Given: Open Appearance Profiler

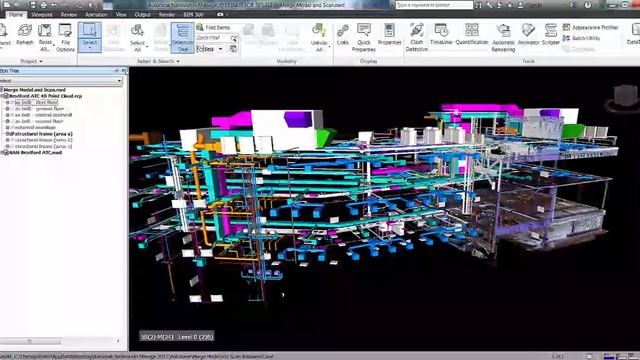Looking at the screenshot, I should [x=590, y=27].
